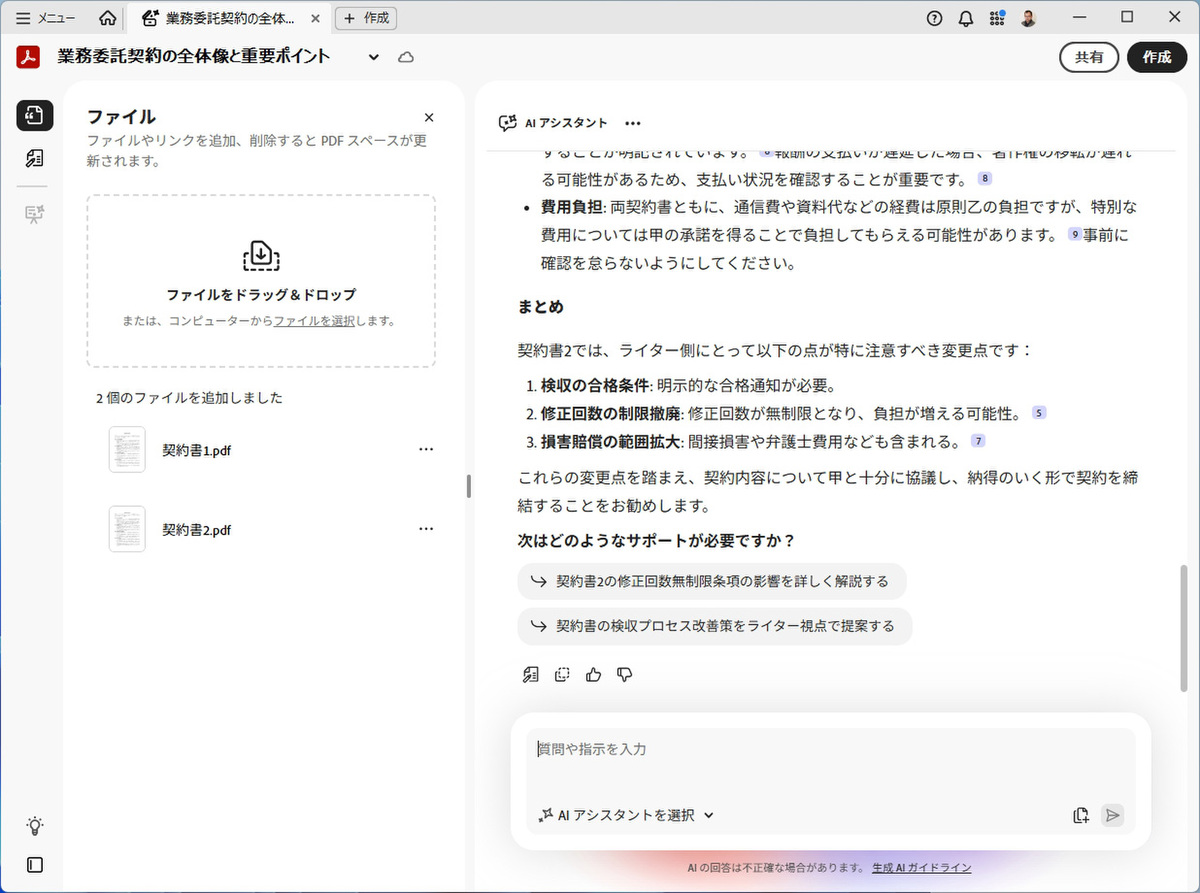Click the help question mark icon

click(934, 18)
